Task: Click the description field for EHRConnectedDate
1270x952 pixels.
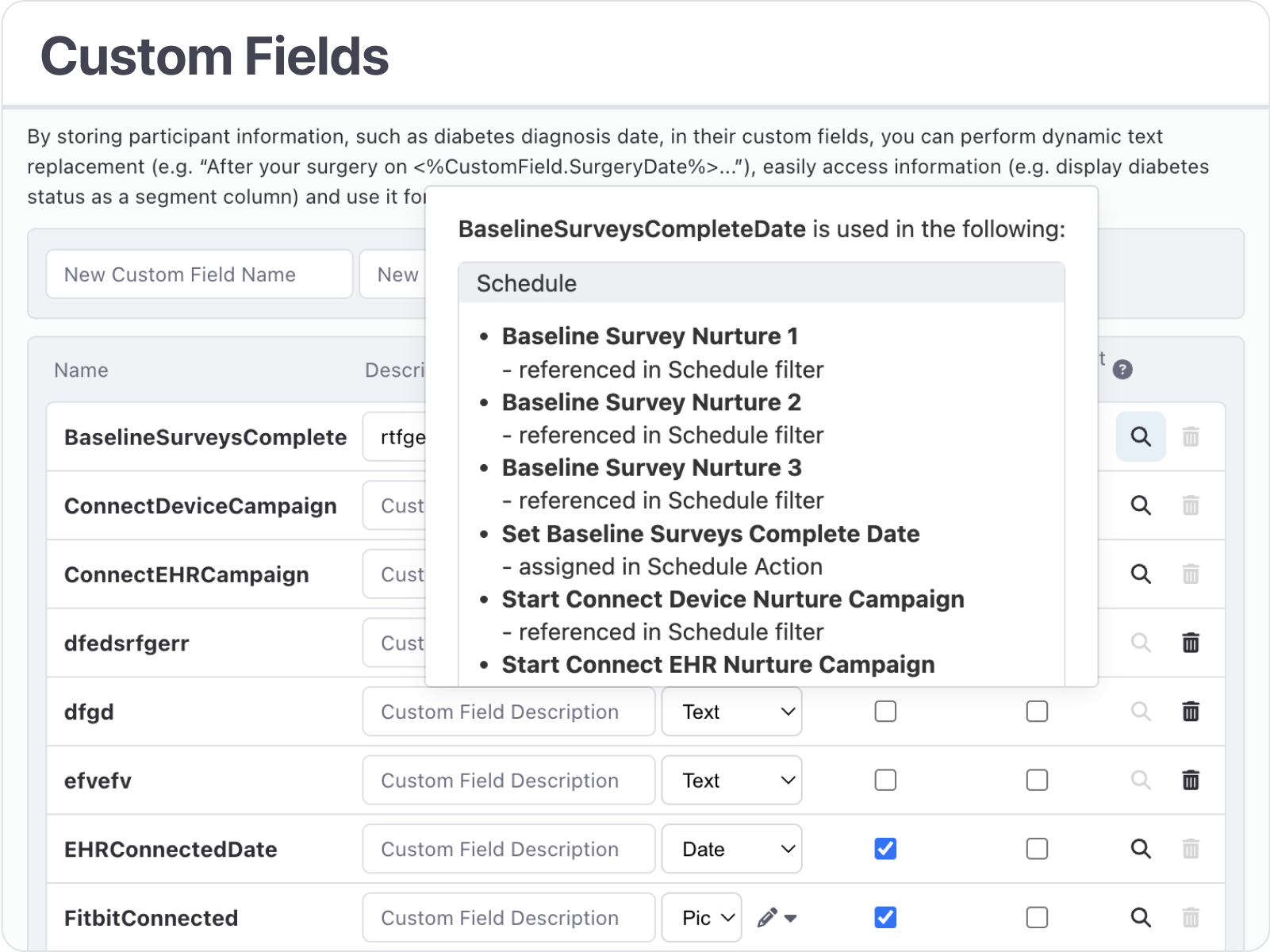Action: (x=508, y=849)
